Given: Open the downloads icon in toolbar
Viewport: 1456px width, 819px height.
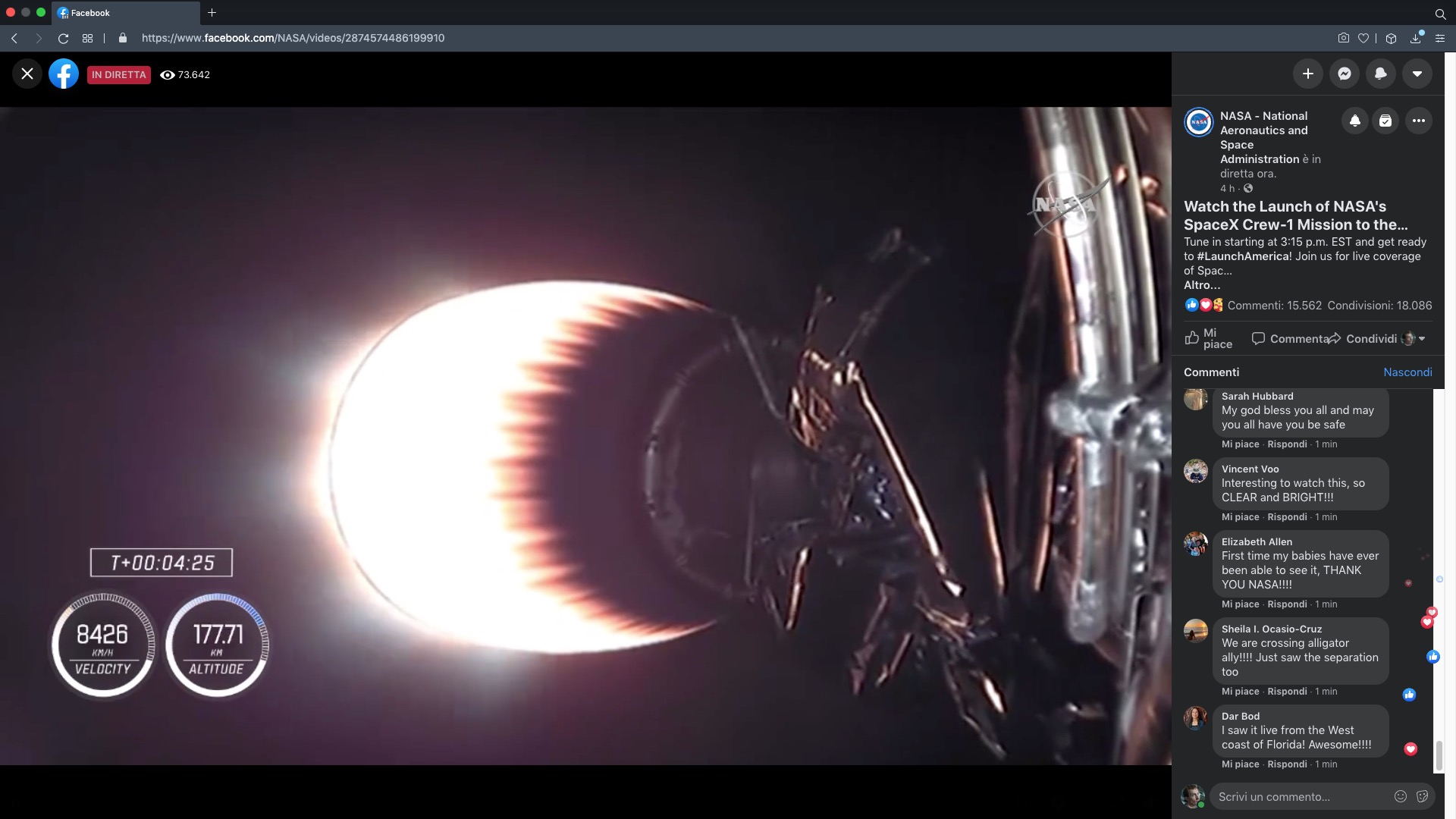Looking at the screenshot, I should (1416, 38).
